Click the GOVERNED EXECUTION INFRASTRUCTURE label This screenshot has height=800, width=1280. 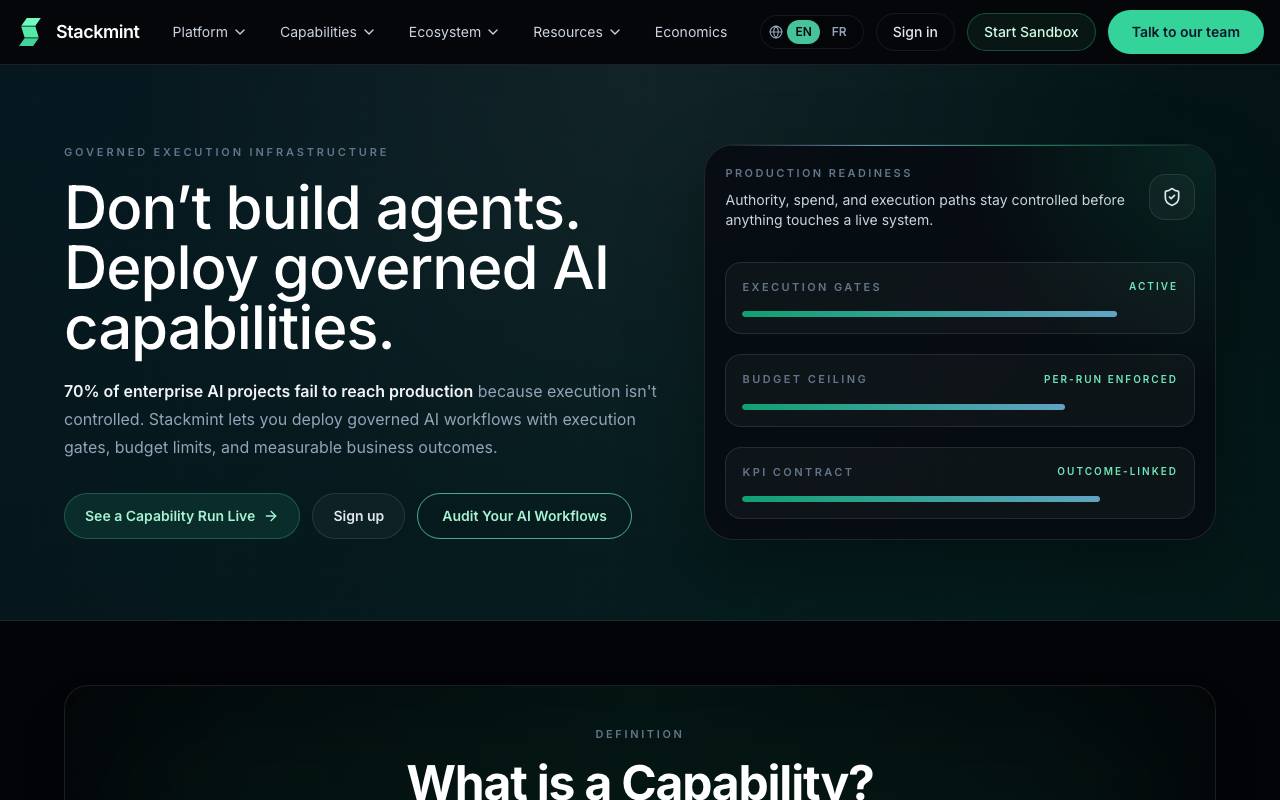coord(226,152)
